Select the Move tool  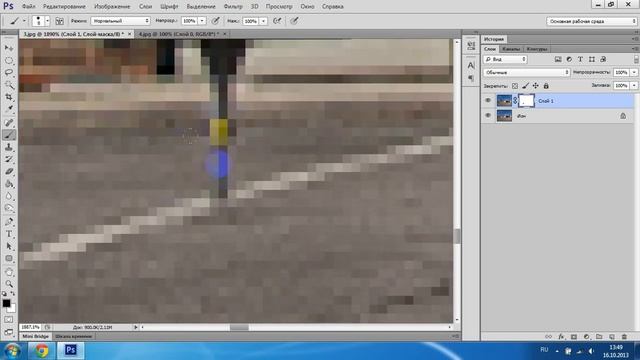9,48
